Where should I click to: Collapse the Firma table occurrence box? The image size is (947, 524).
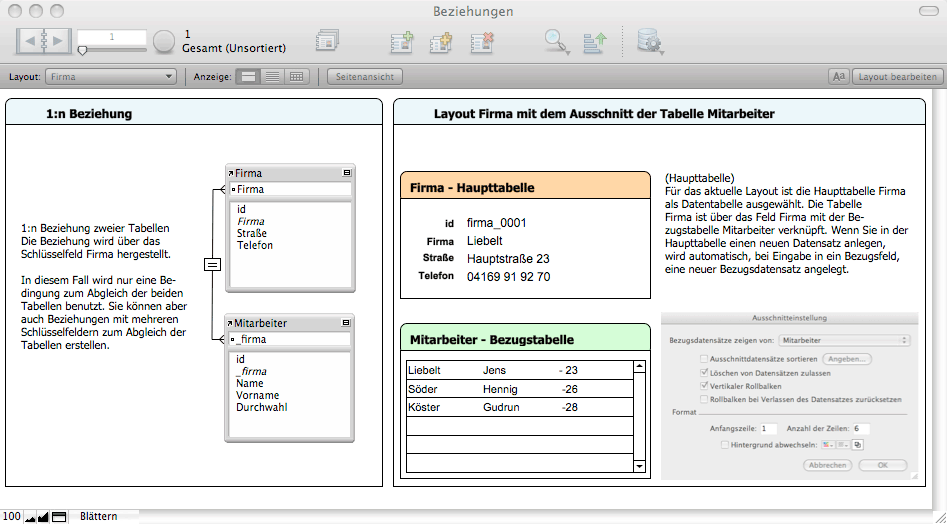pos(346,173)
